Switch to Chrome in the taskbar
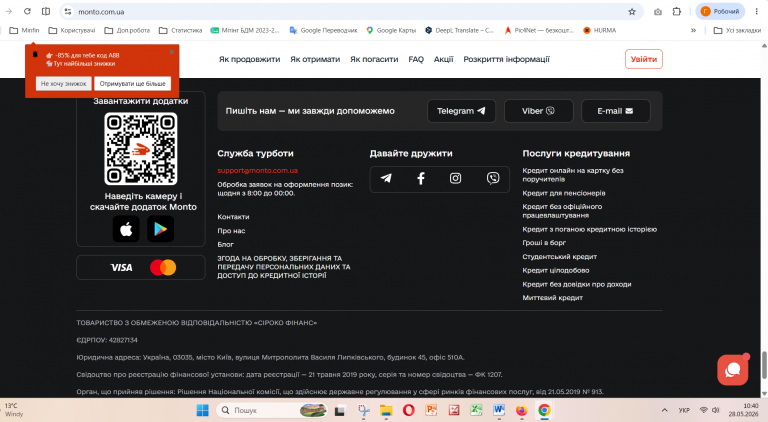This screenshot has height=422, width=768. pos(544,410)
